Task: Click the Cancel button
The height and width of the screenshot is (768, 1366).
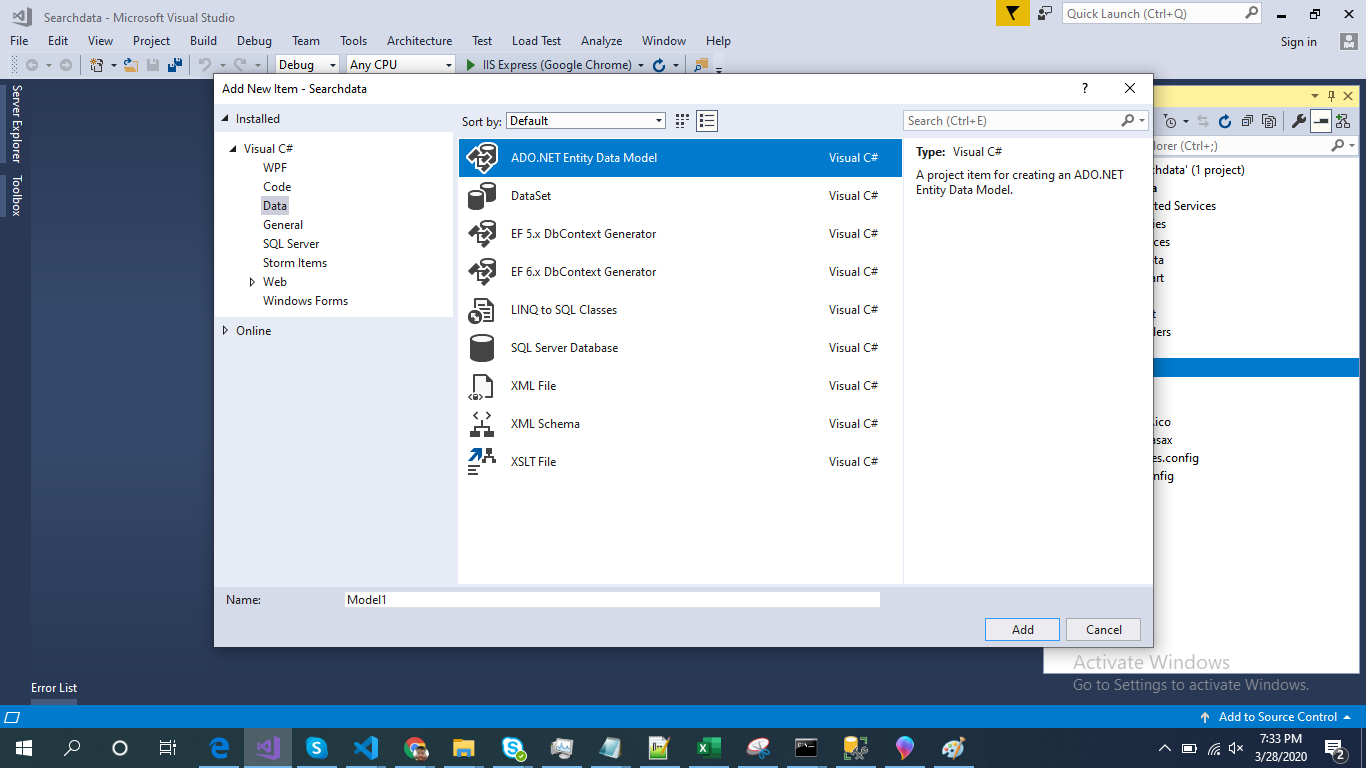Action: (x=1103, y=630)
